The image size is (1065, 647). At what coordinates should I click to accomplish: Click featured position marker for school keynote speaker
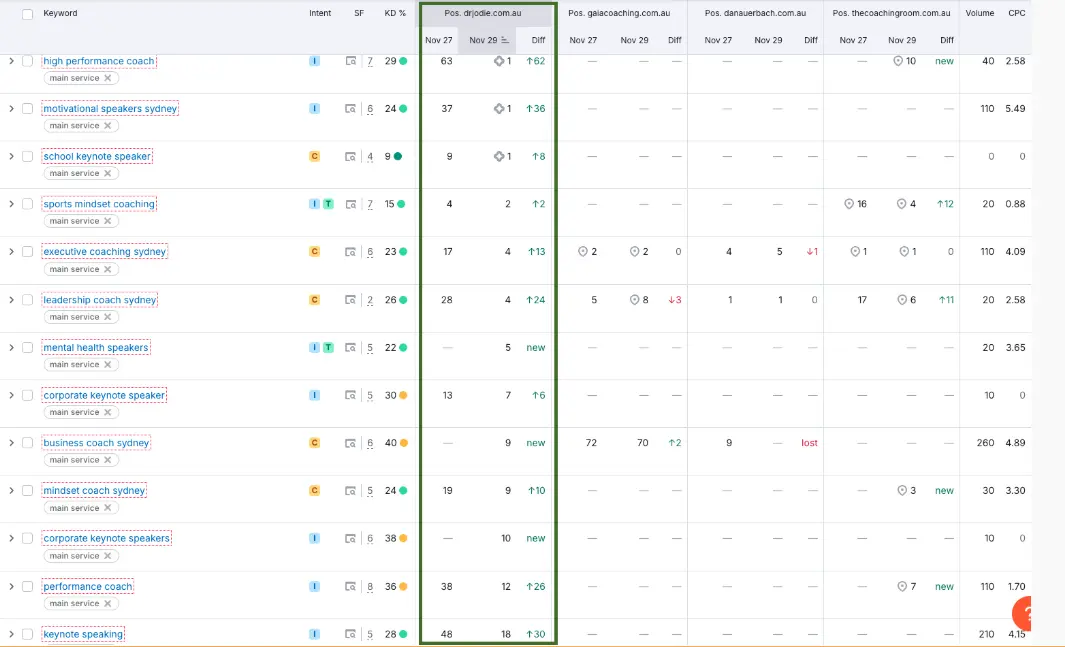click(499, 156)
